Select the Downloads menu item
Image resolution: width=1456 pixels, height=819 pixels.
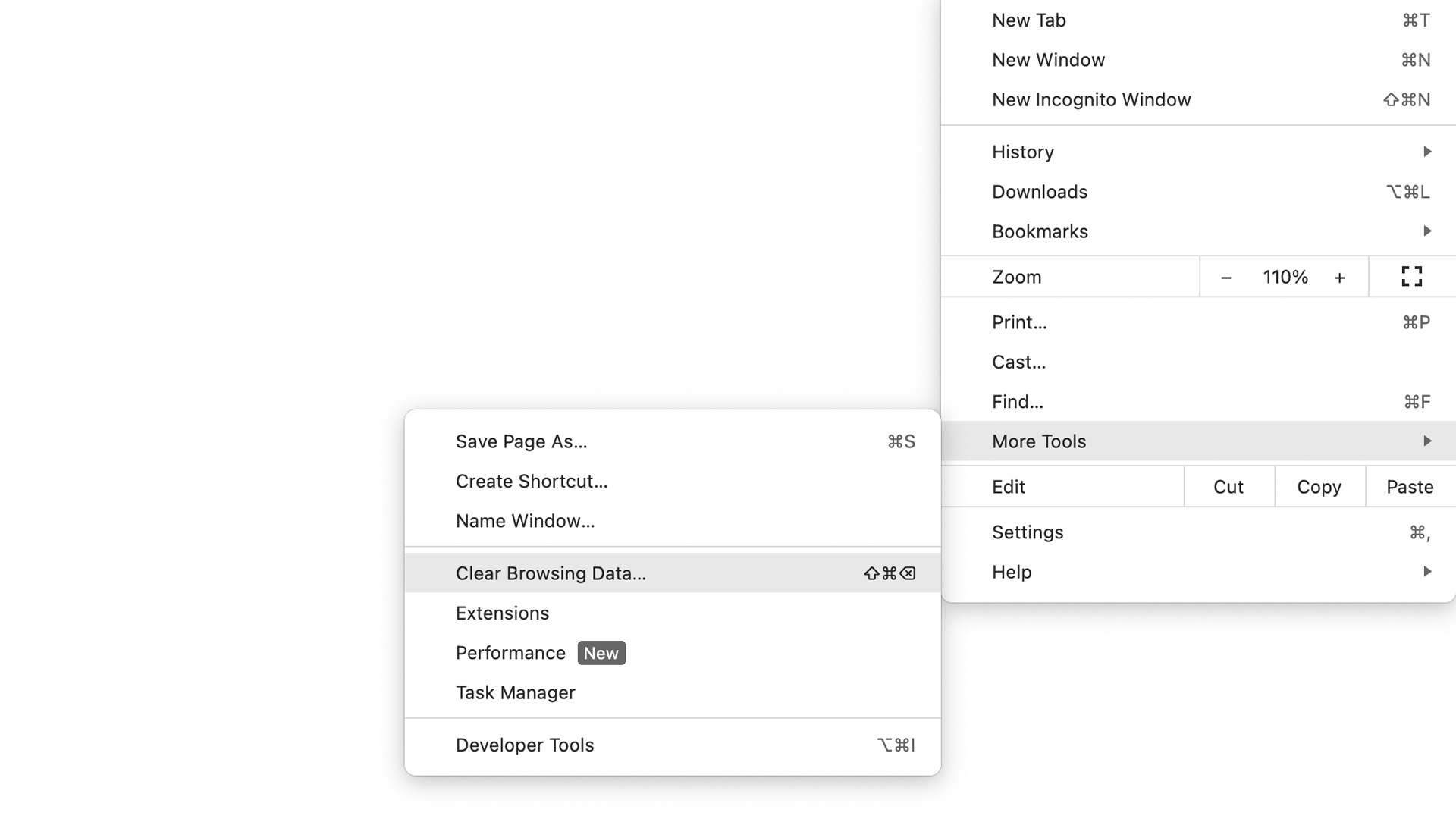click(1040, 192)
